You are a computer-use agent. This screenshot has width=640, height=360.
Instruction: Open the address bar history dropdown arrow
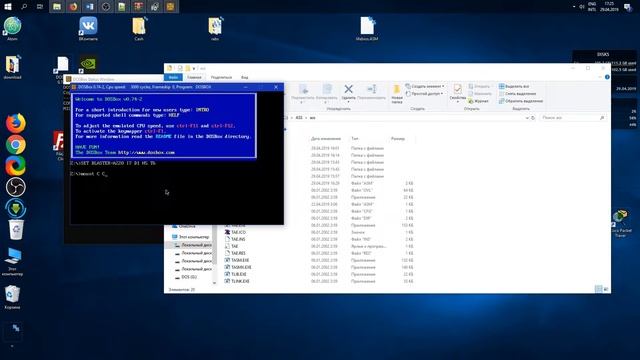tap(527, 118)
